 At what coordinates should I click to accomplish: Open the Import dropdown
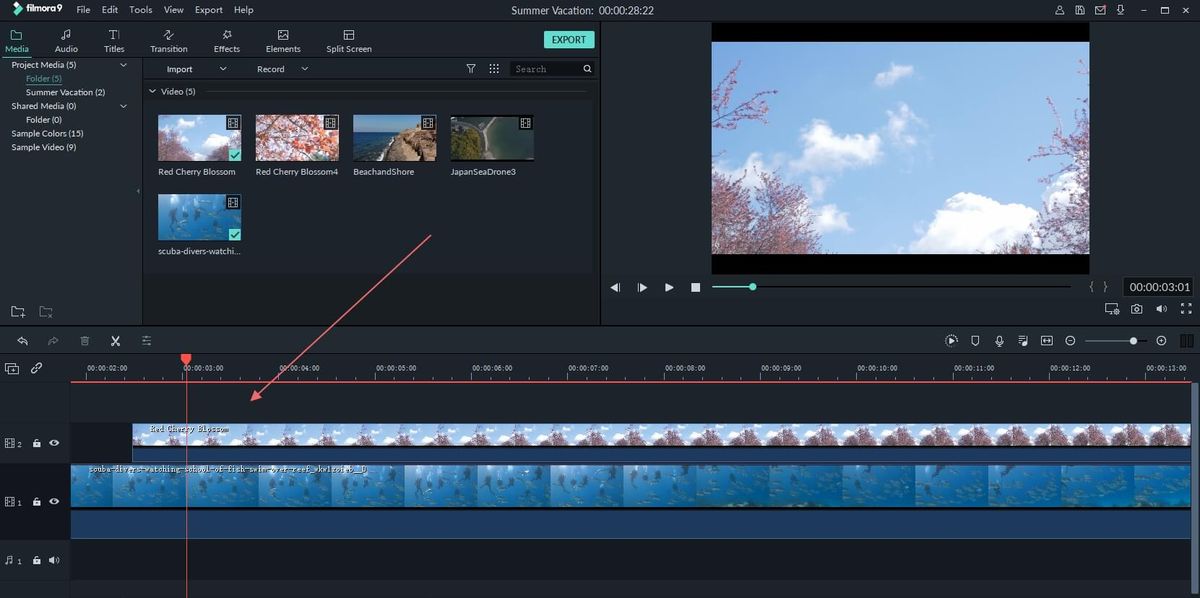point(196,69)
